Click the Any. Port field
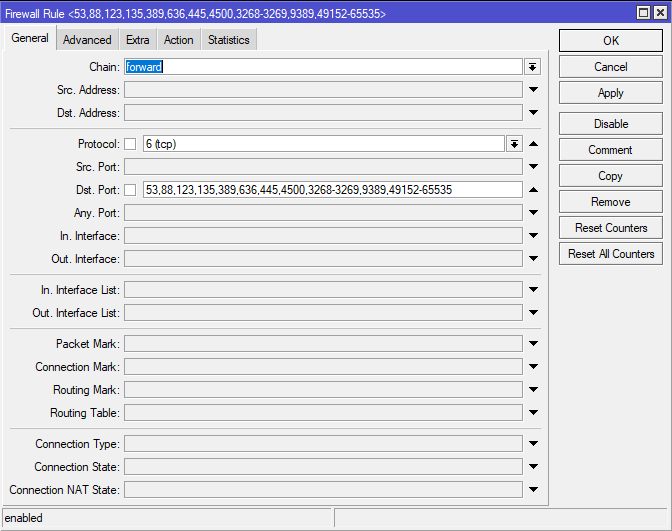672x531 pixels. click(x=323, y=213)
